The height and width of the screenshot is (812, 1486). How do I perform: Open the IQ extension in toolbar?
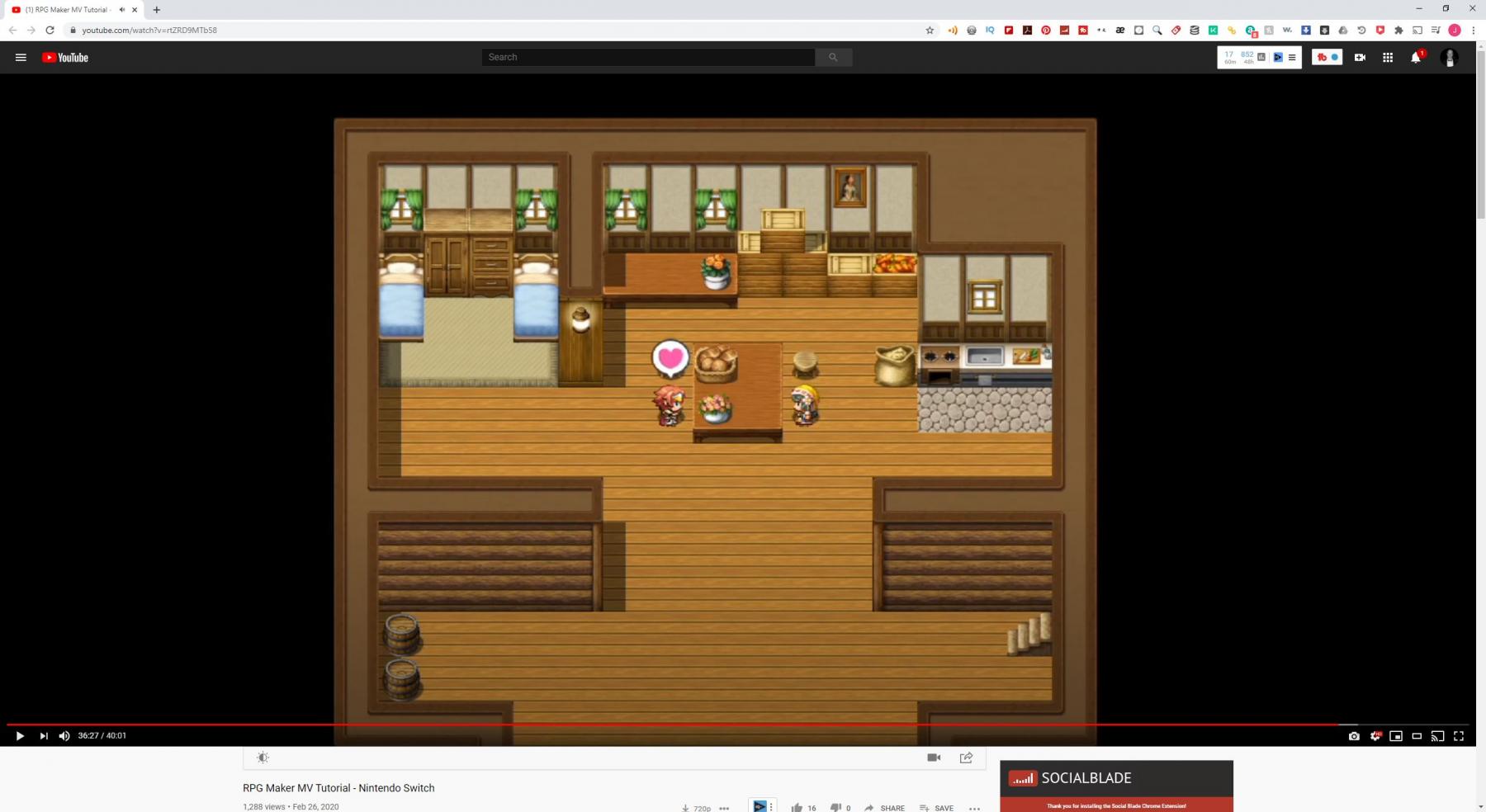pyautogui.click(x=990, y=30)
